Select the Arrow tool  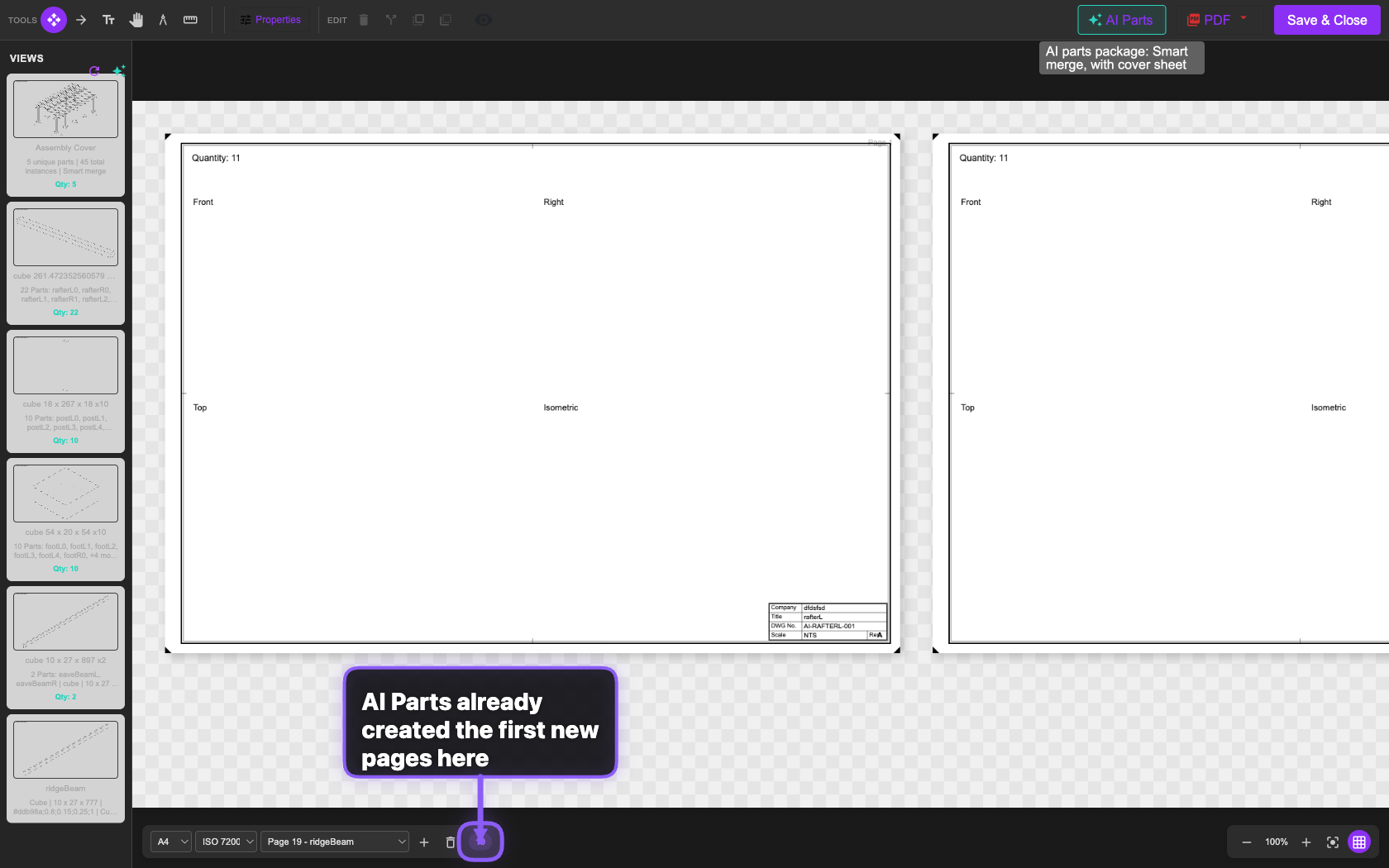pos(81,20)
